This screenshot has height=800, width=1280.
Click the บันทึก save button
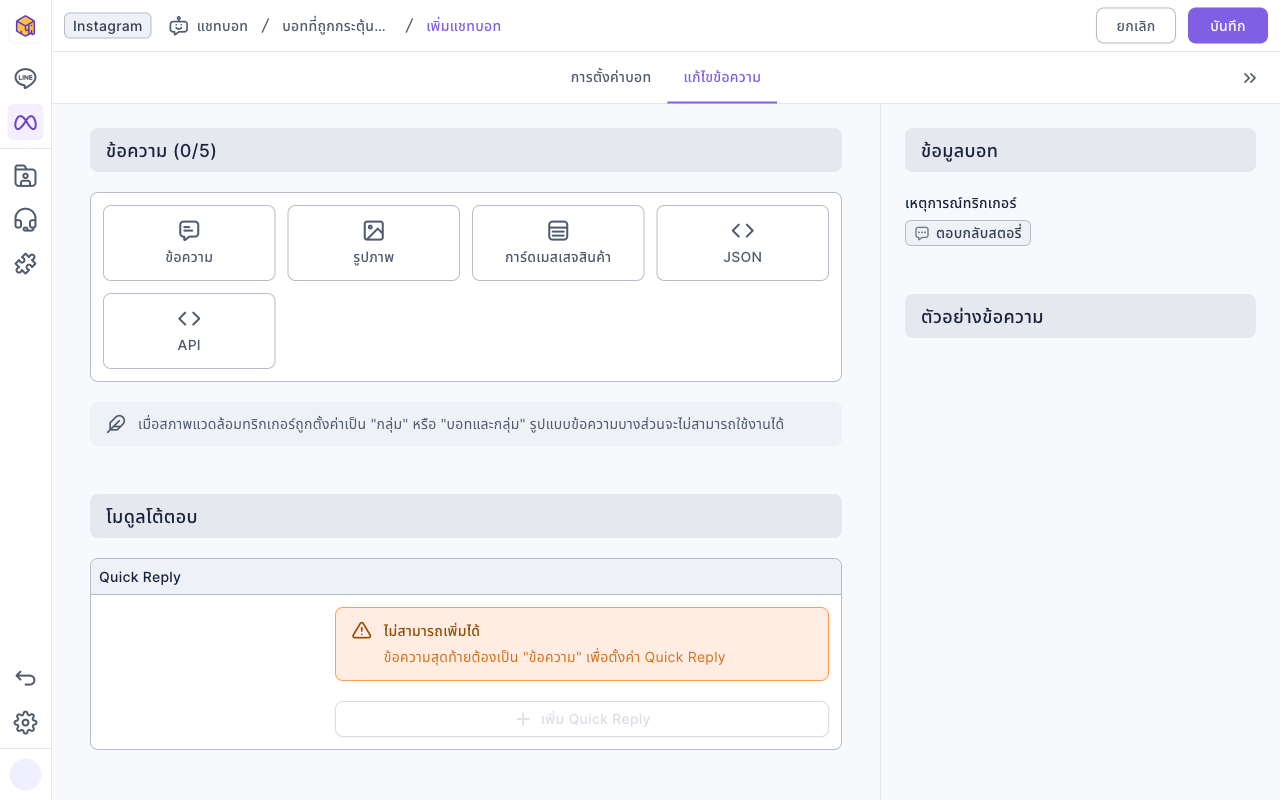pyautogui.click(x=1228, y=26)
